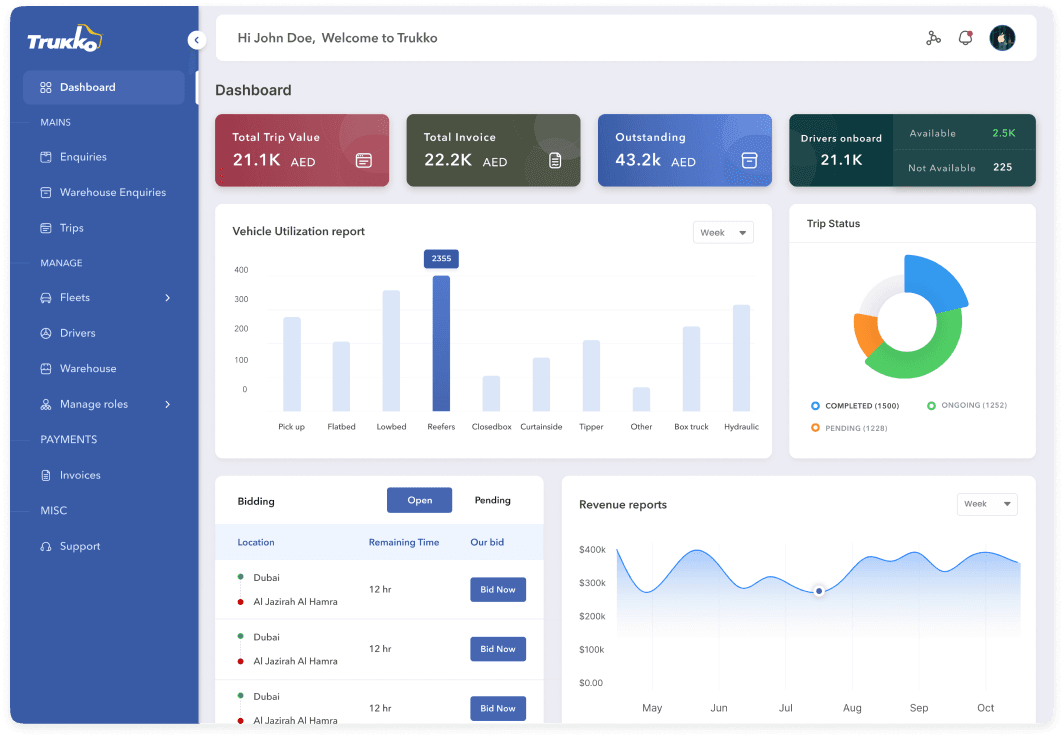Click Bid Now in second Dubai row

[x=498, y=649]
